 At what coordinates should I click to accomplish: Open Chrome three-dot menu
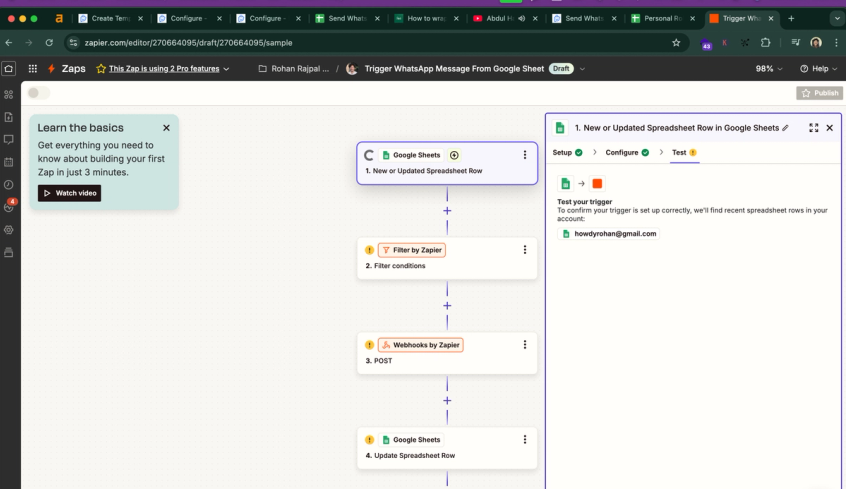point(836,43)
